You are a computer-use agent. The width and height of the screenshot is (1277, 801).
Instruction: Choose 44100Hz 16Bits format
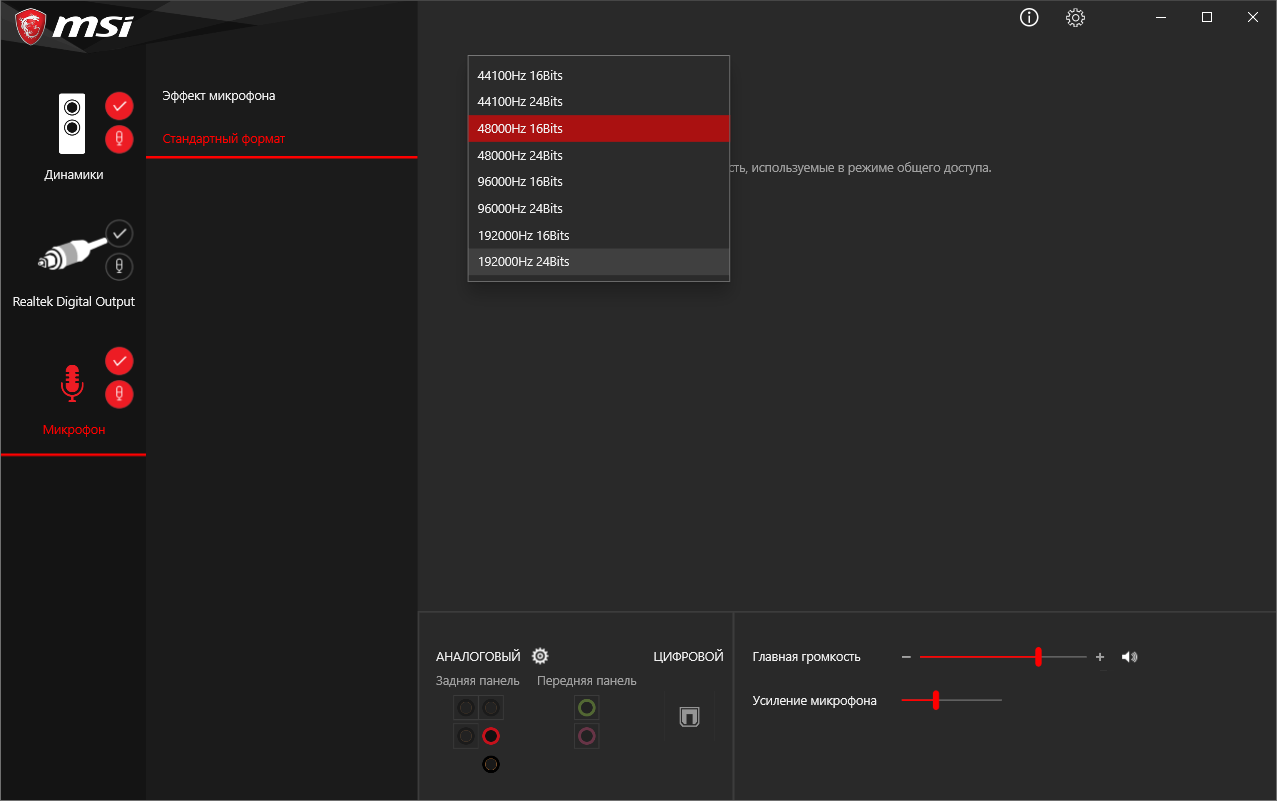(599, 75)
